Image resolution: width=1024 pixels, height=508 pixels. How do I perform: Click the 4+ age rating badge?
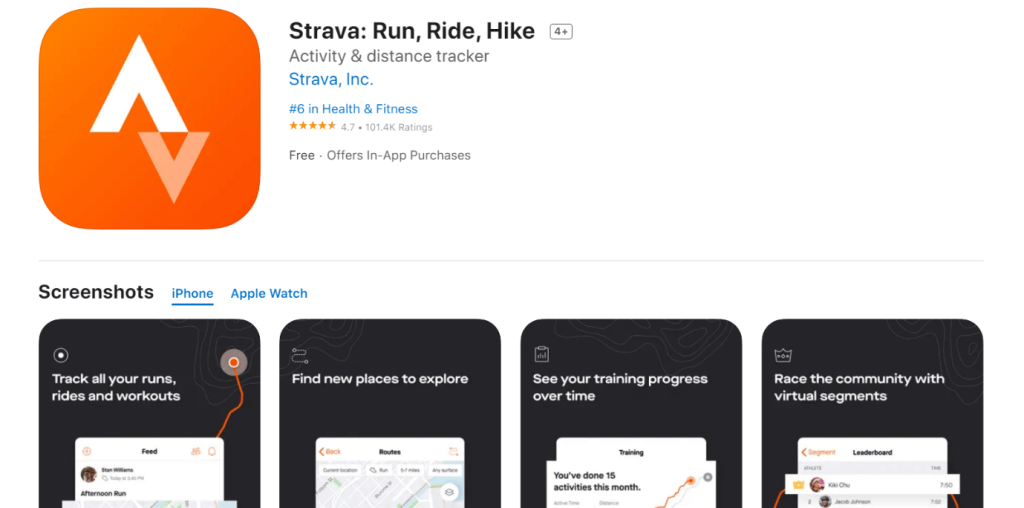pos(561,31)
